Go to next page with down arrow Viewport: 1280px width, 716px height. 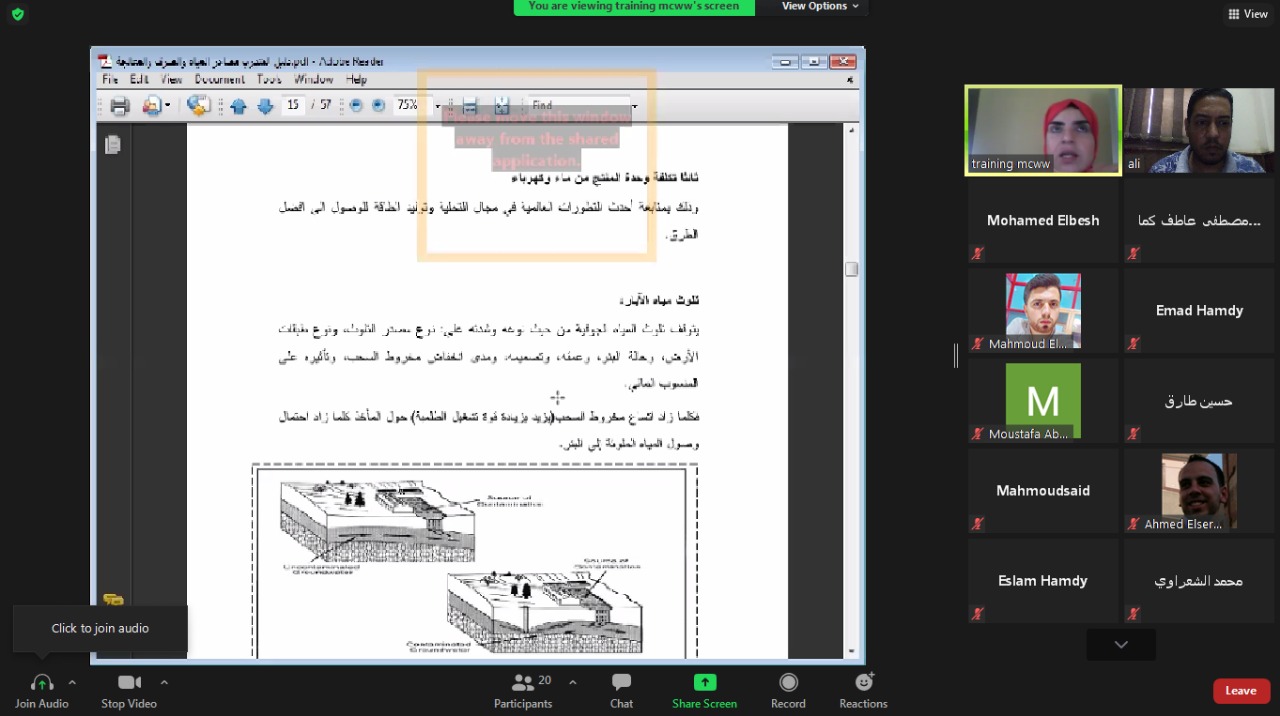click(265, 106)
